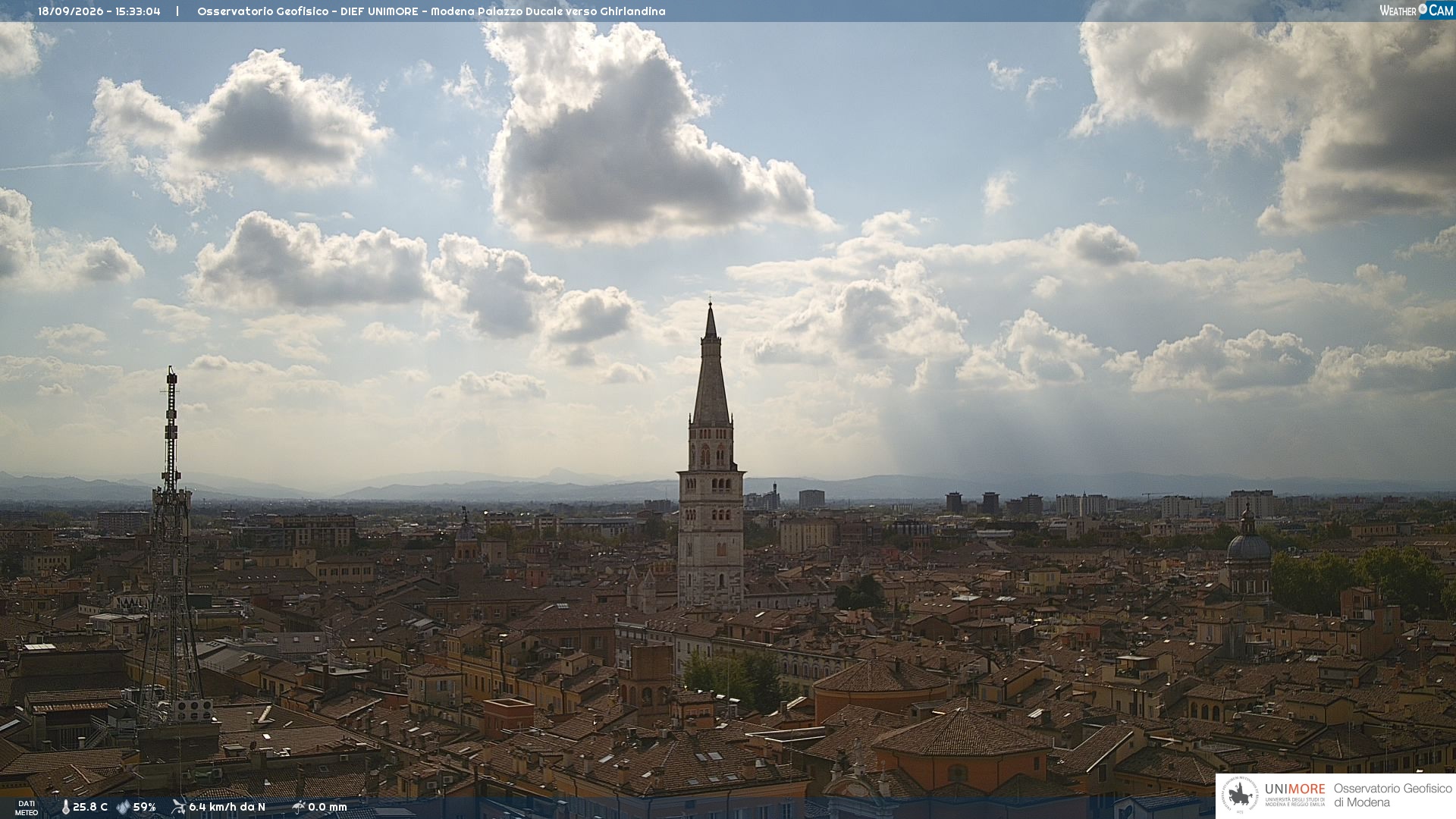Click the 6.4 km/h da N wind reading
The image size is (1456, 819).
point(227,807)
